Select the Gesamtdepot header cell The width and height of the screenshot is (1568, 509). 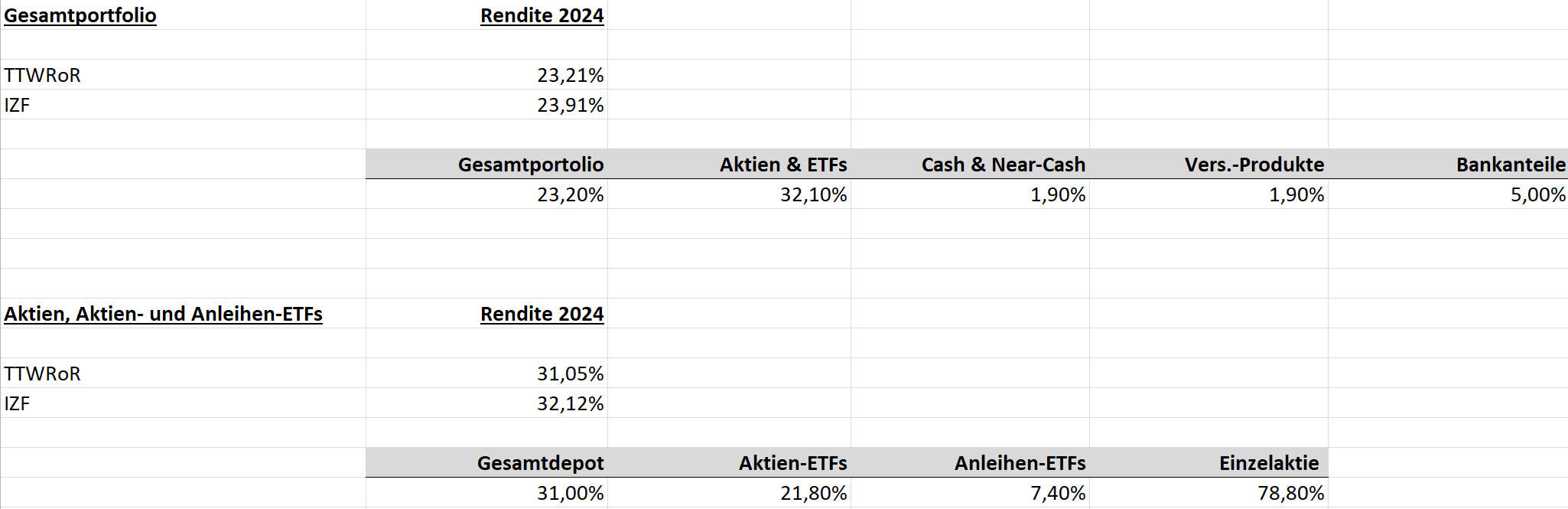click(486, 463)
